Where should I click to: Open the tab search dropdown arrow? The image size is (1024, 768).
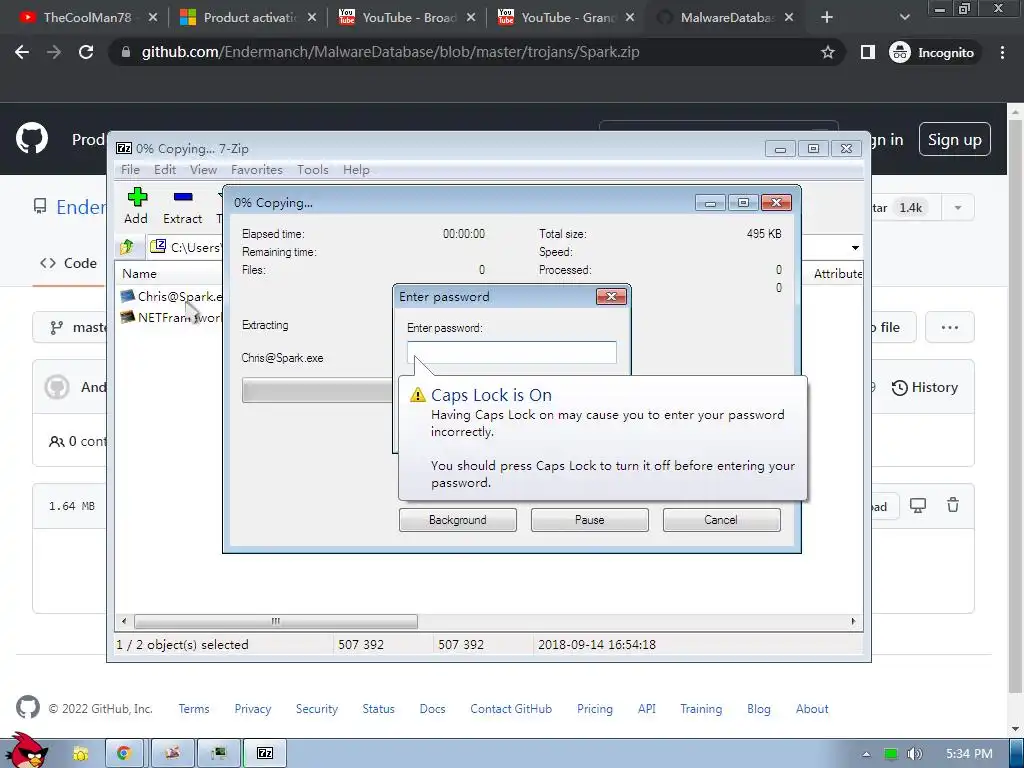point(904,18)
